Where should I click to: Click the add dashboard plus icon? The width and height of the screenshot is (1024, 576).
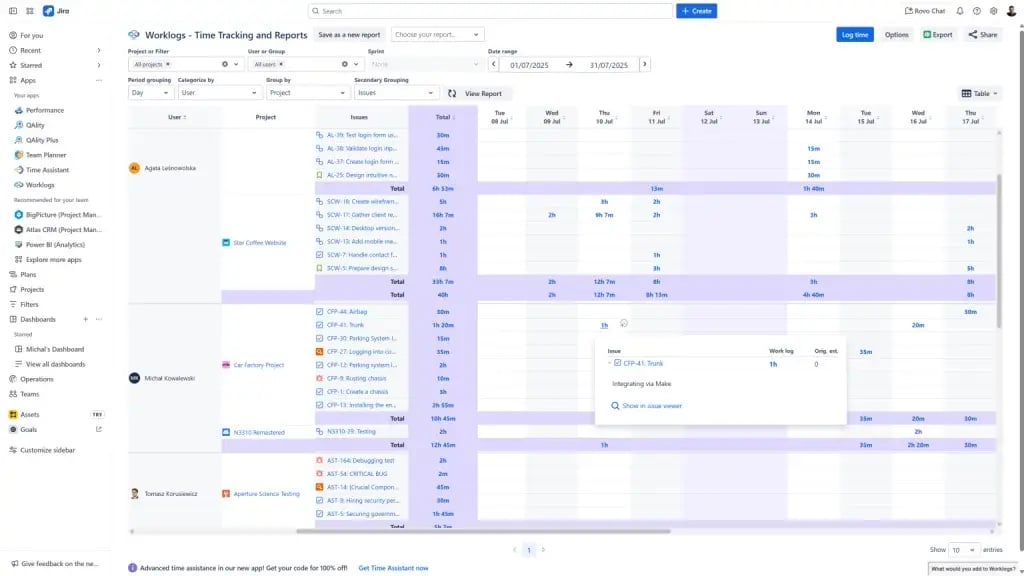85,320
